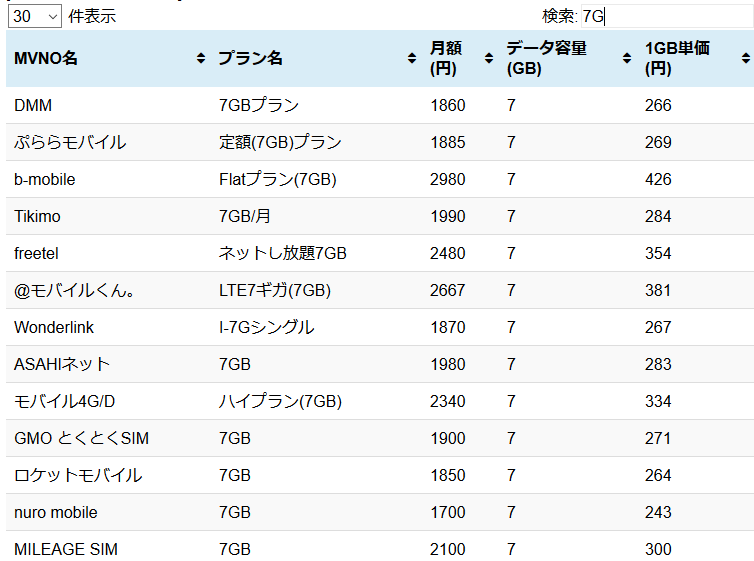The image size is (754, 561).
Task: Select the Flatプラン(7GB) cell
Action: [x=277, y=179]
